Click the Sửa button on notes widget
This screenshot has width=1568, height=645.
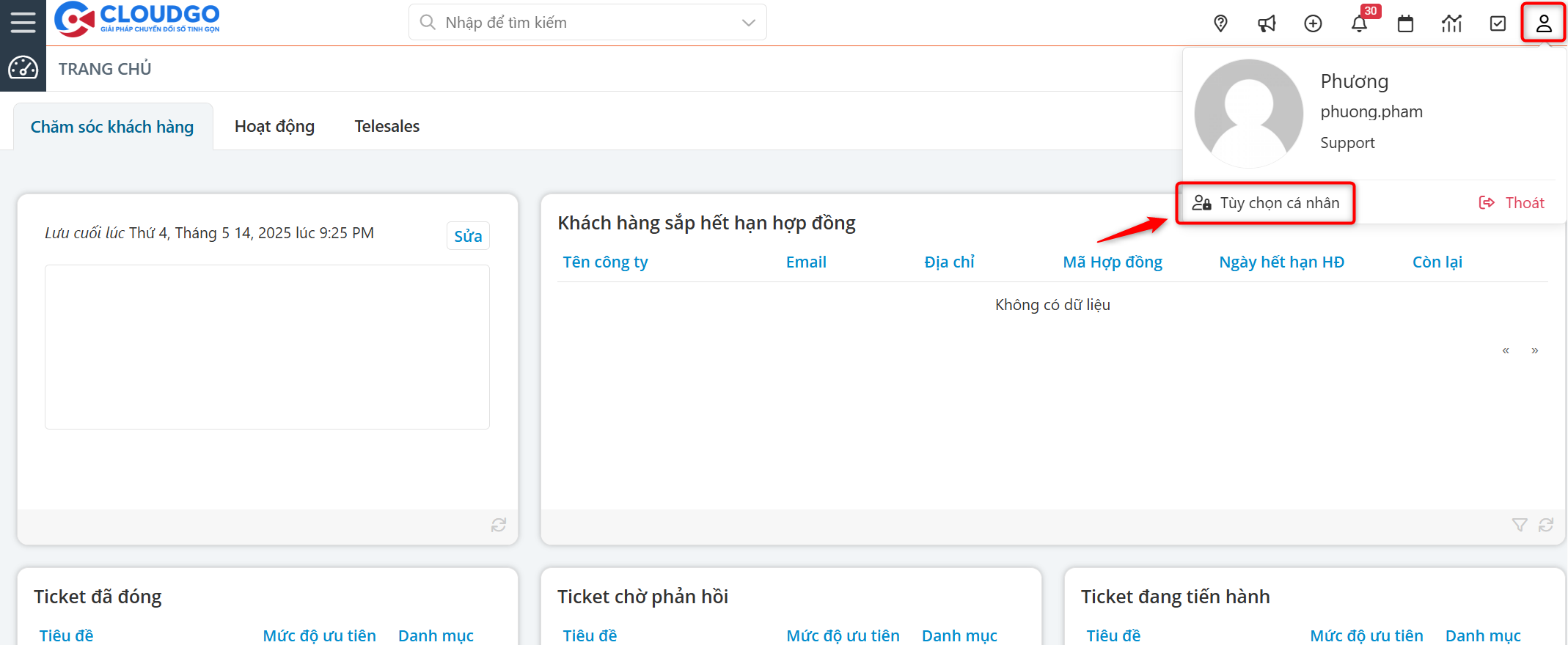tap(468, 236)
